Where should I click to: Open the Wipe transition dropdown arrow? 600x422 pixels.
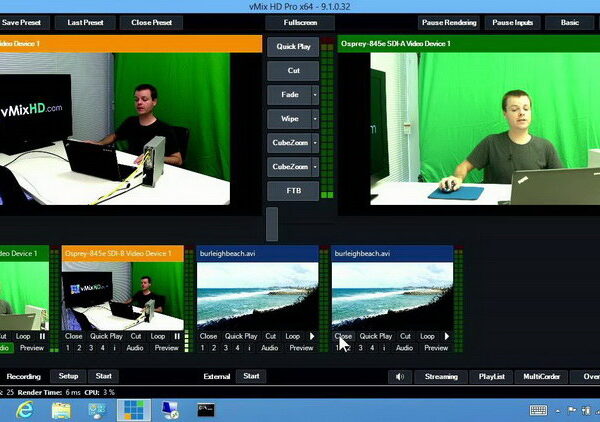[x=315, y=119]
